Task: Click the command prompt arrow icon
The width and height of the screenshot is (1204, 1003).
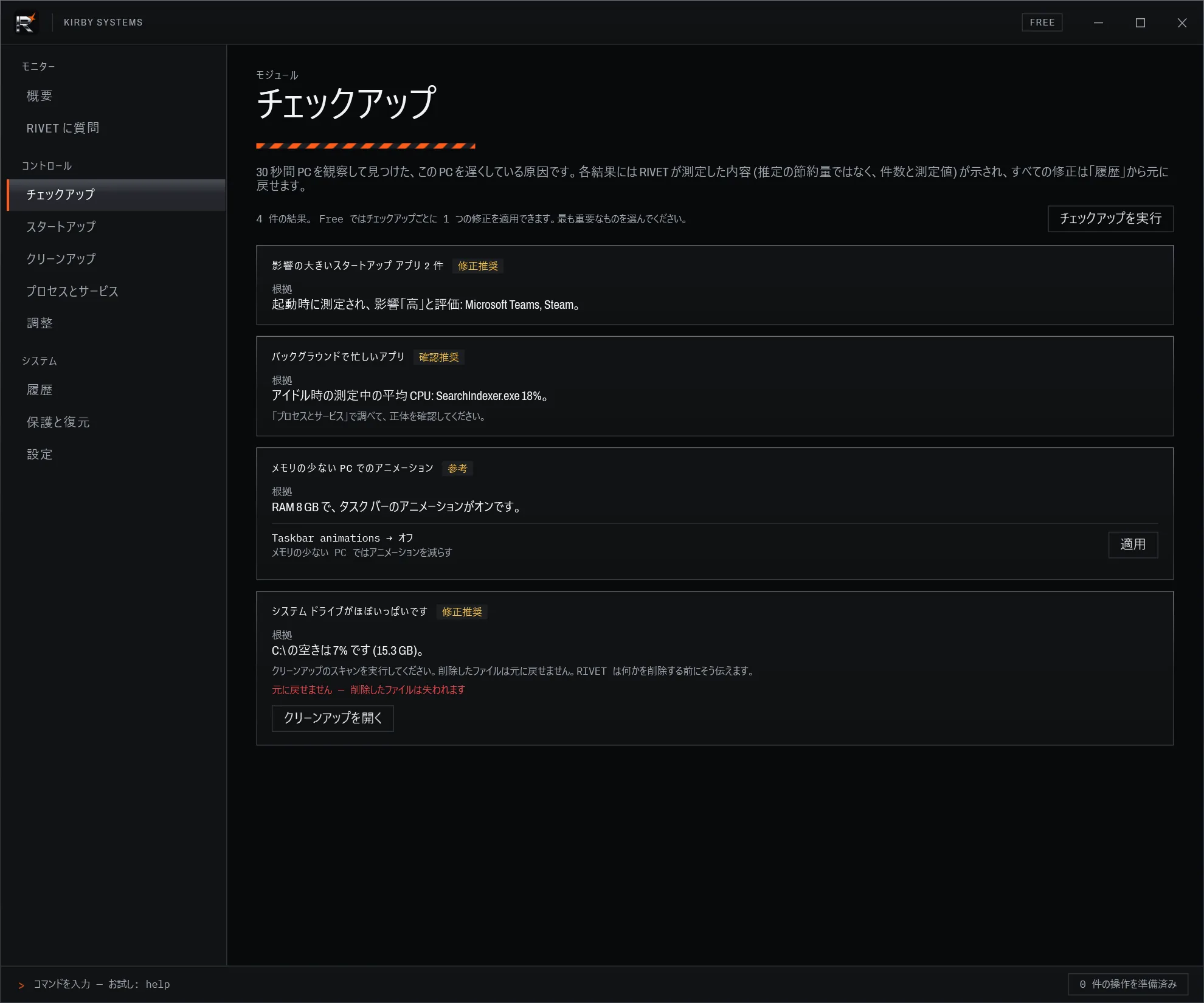Action: pos(21,985)
